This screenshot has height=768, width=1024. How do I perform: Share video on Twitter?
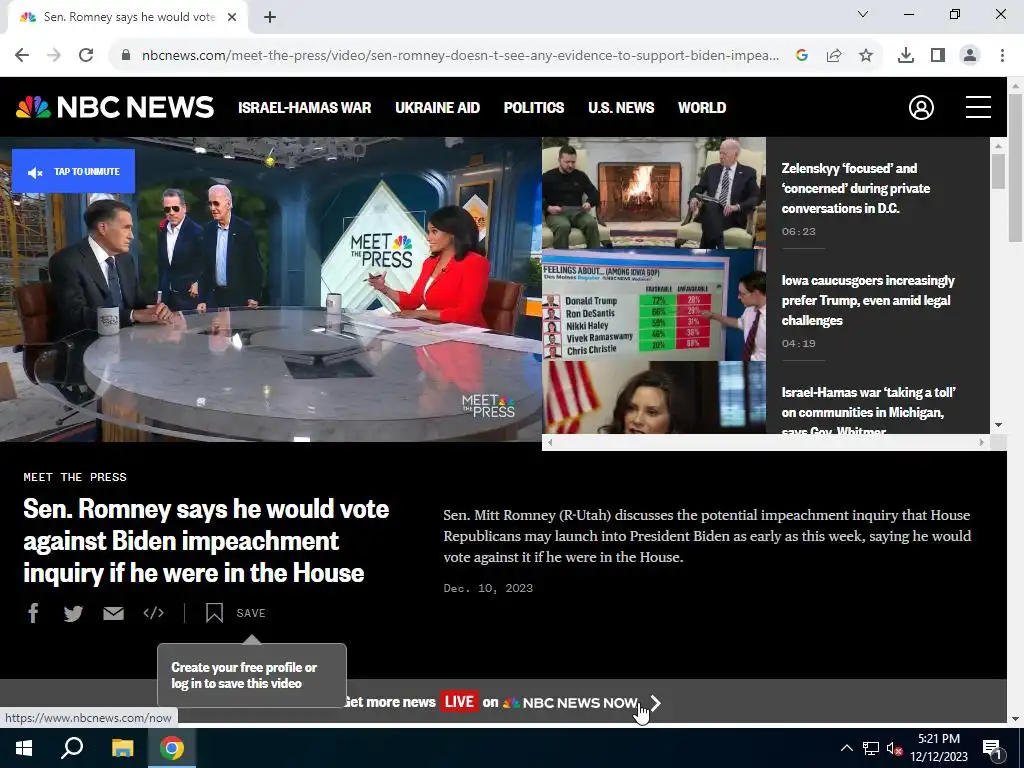pyautogui.click(x=73, y=613)
